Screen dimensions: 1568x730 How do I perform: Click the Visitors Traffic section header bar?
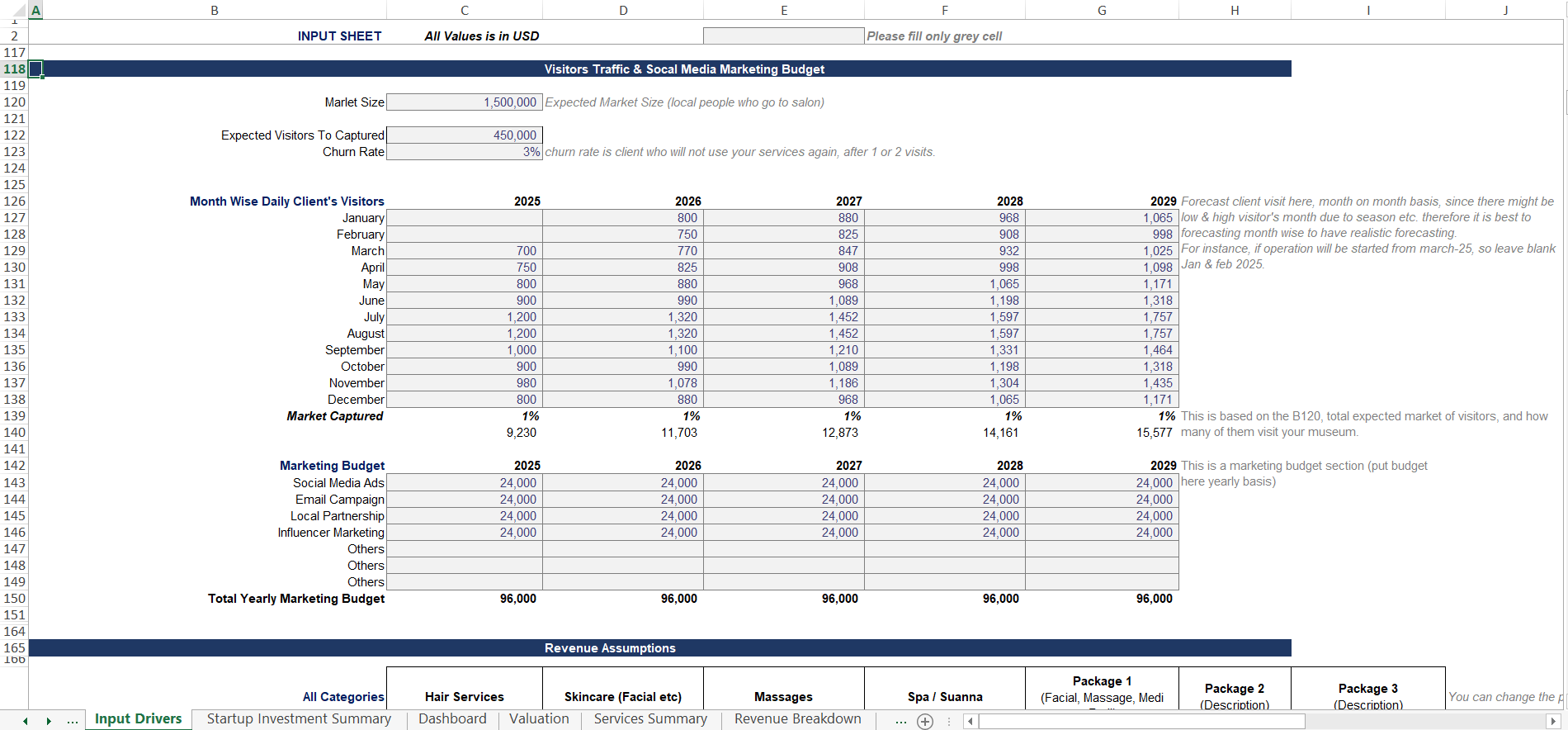tap(660, 69)
